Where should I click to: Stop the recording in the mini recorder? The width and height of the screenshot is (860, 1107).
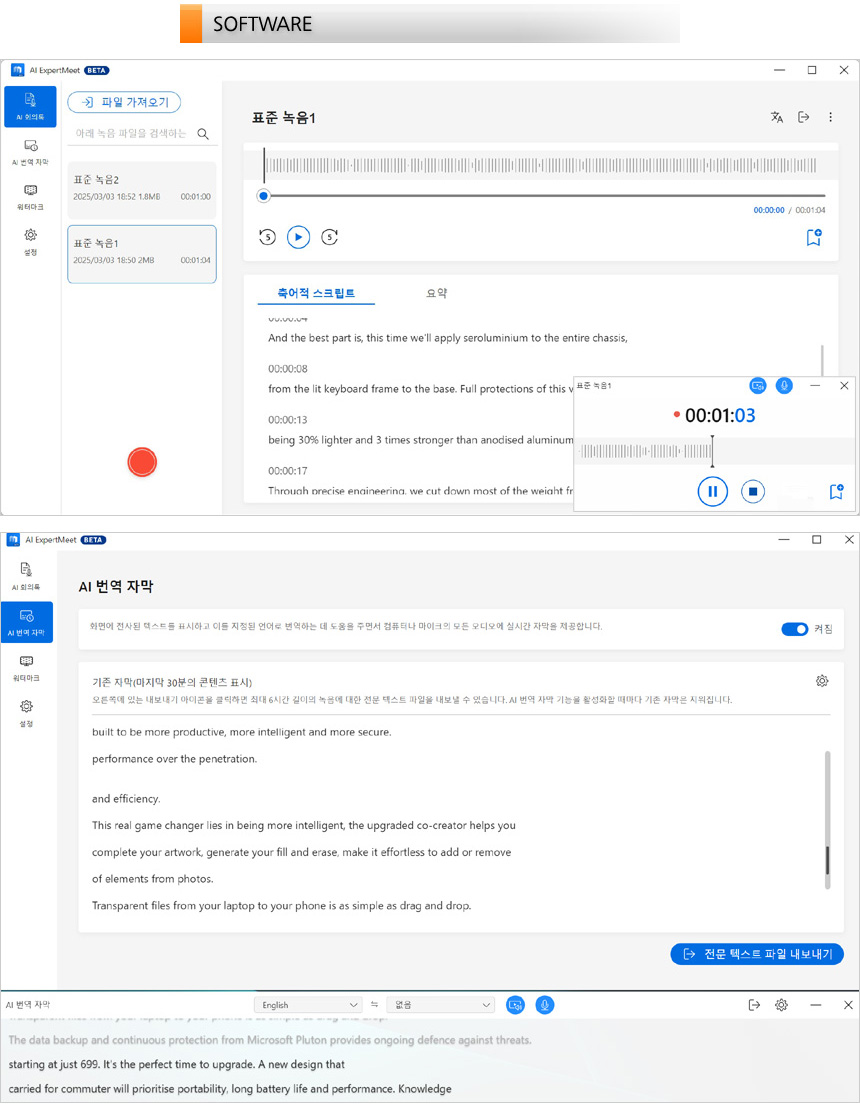coord(753,491)
